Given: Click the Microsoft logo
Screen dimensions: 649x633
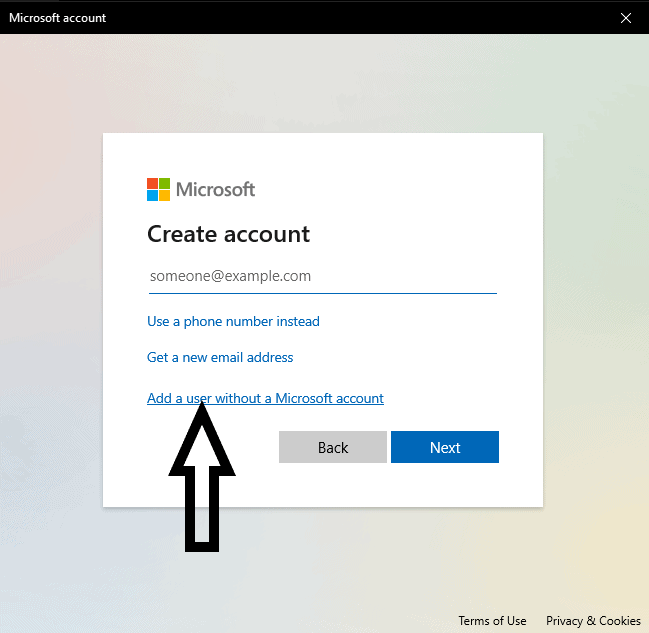Looking at the screenshot, I should point(201,190).
